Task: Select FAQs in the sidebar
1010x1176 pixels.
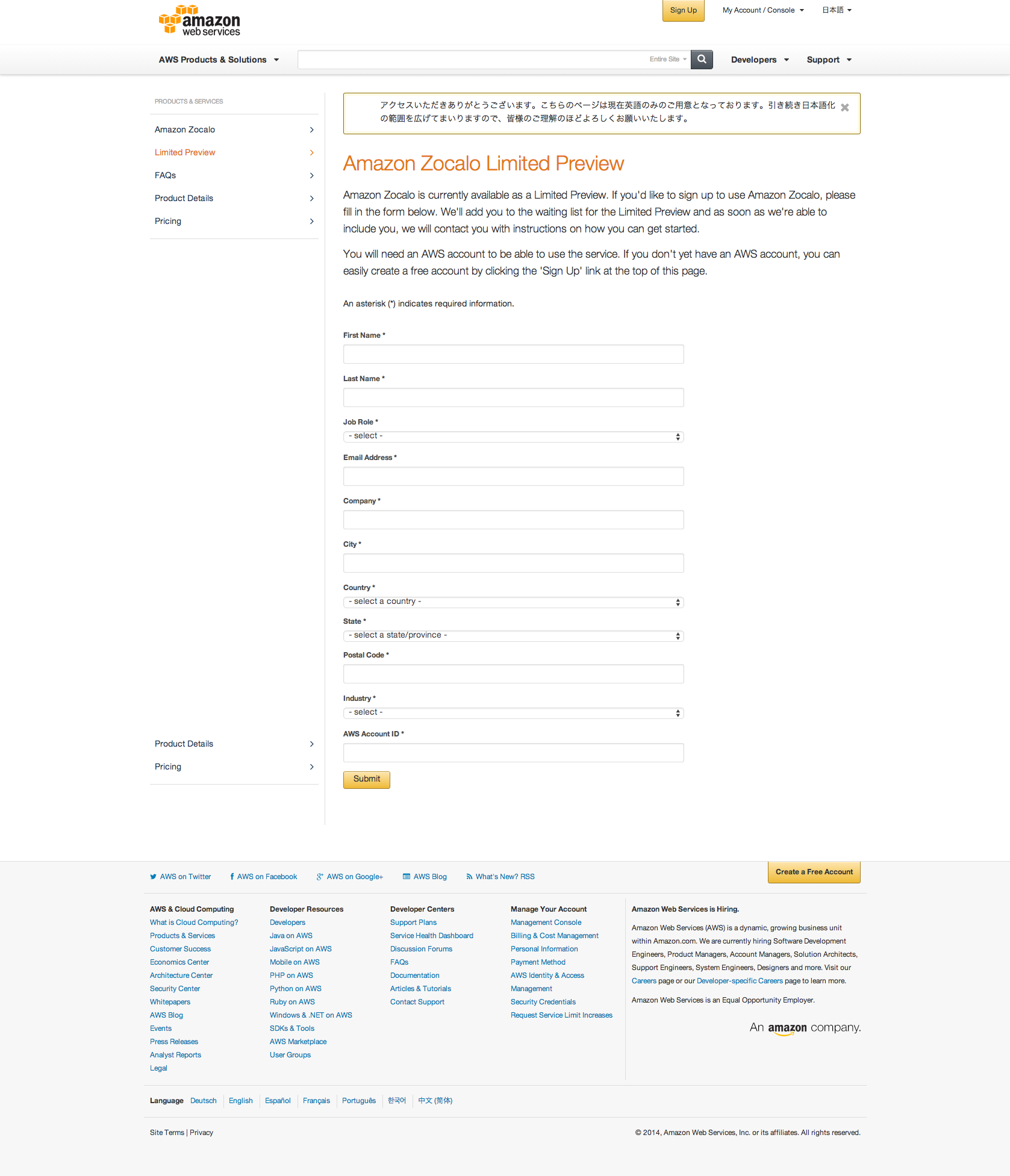Action: (x=166, y=175)
